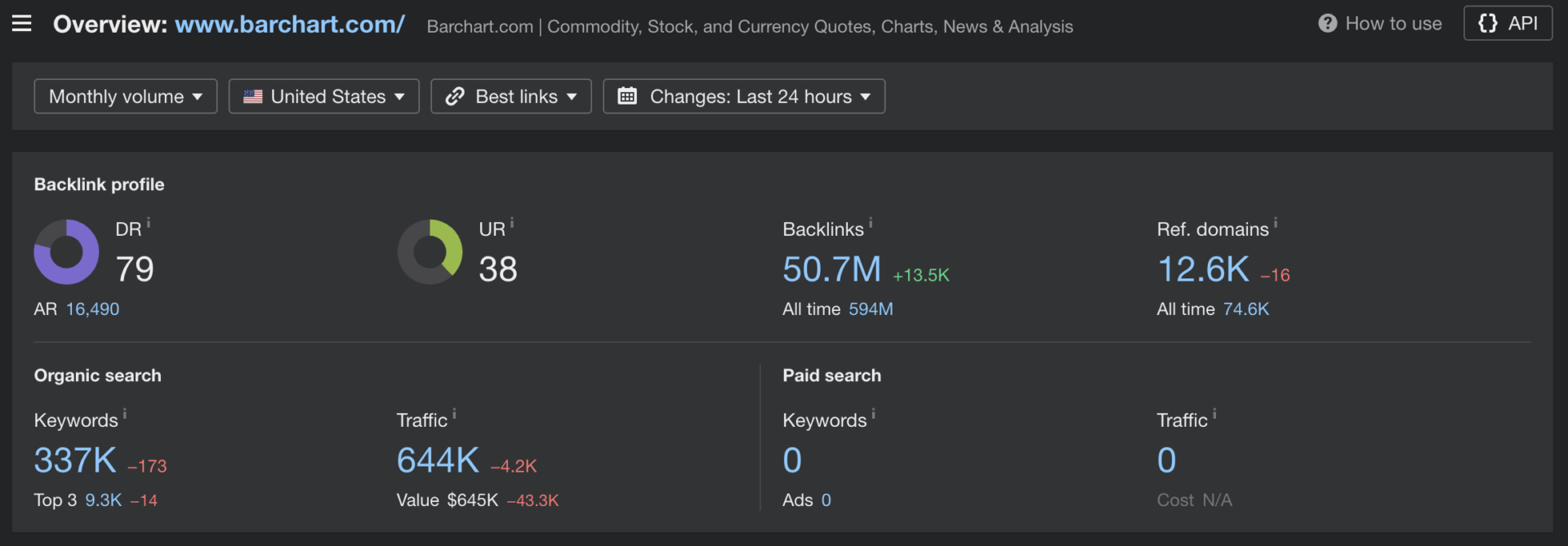The height and width of the screenshot is (546, 1568).
Task: Click the purple DR donut chart
Action: [66, 251]
